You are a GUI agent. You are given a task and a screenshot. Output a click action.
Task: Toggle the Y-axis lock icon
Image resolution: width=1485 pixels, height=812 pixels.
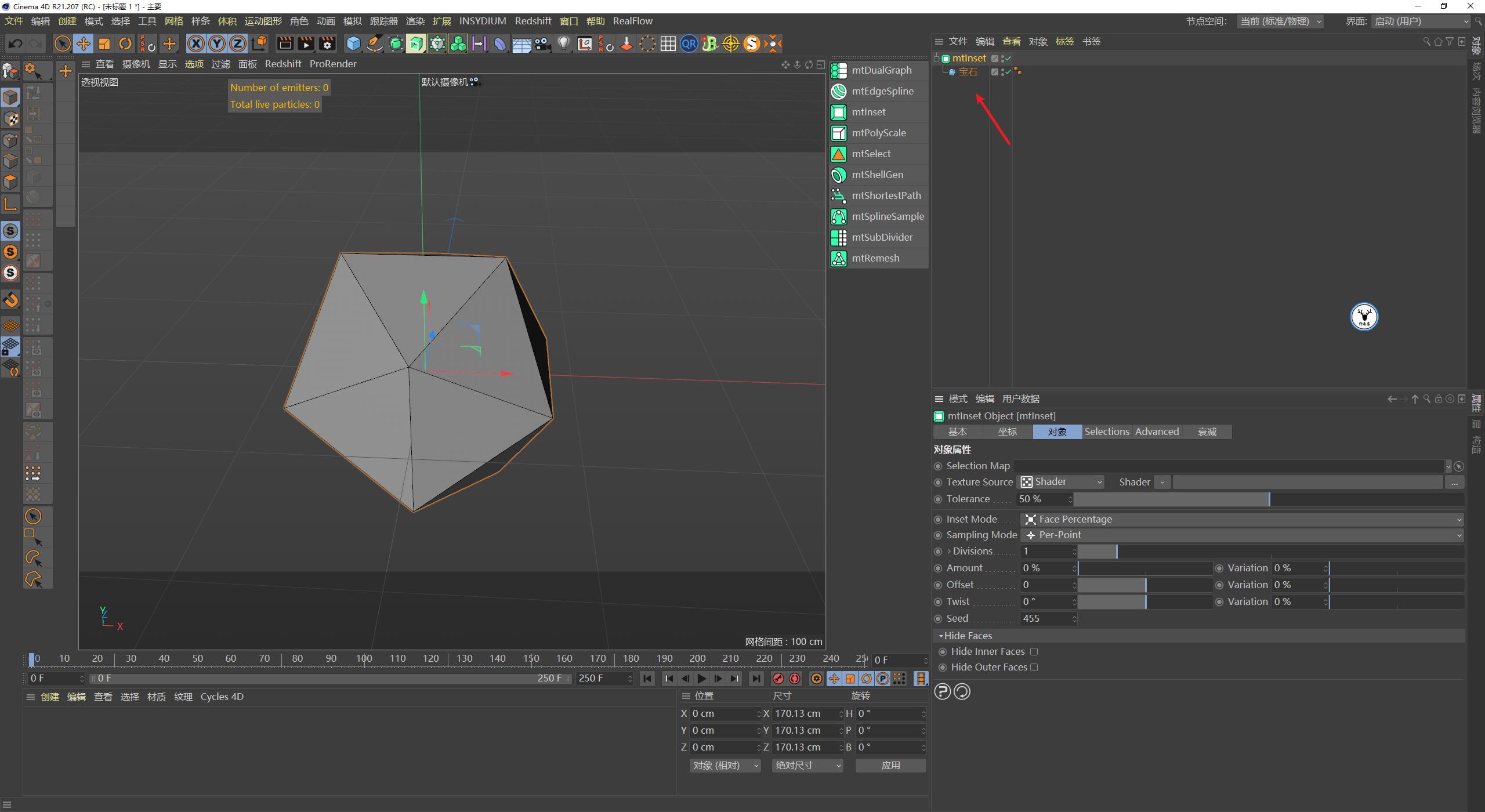tap(216, 43)
